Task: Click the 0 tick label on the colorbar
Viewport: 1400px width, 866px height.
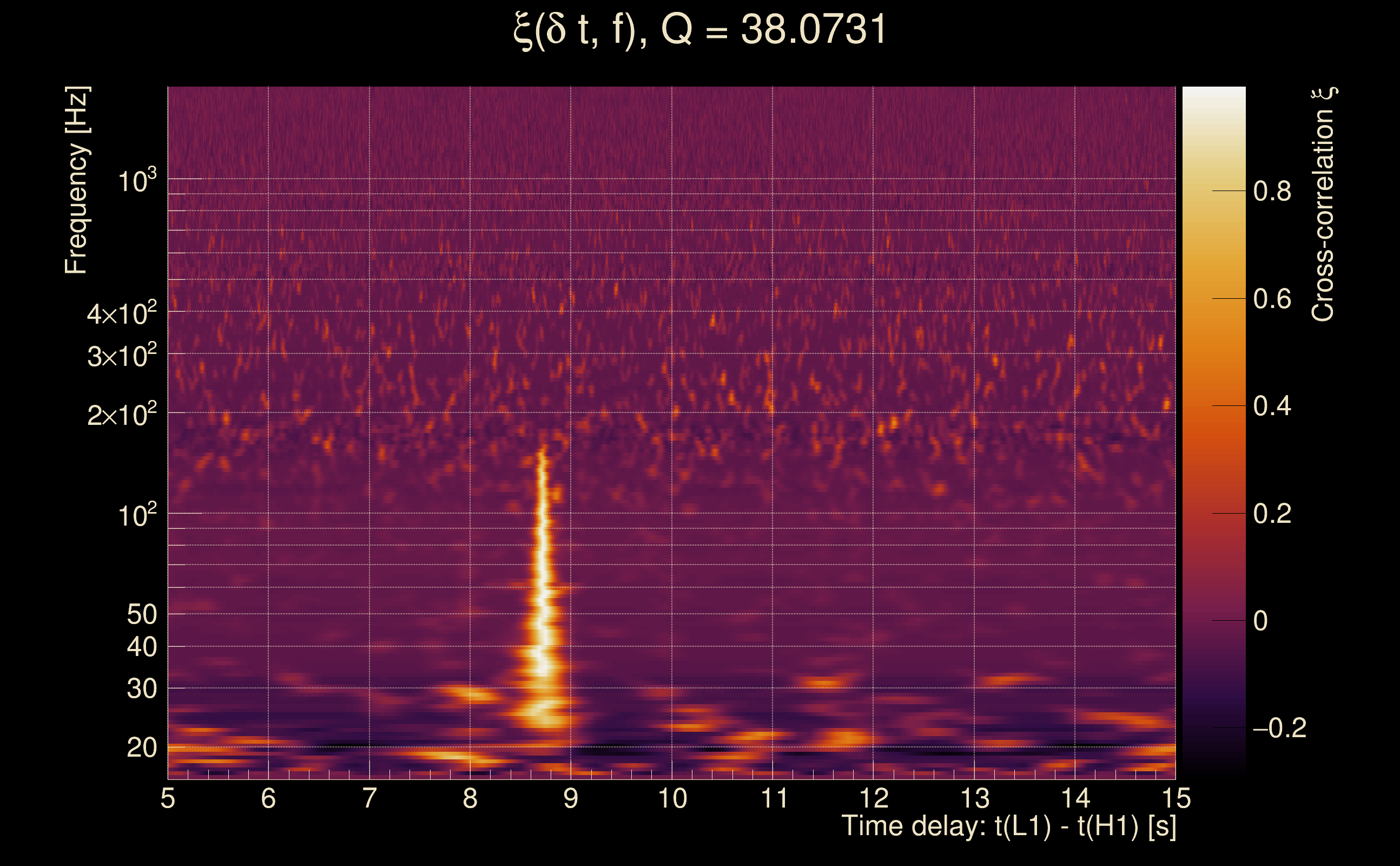Action: [1260, 621]
